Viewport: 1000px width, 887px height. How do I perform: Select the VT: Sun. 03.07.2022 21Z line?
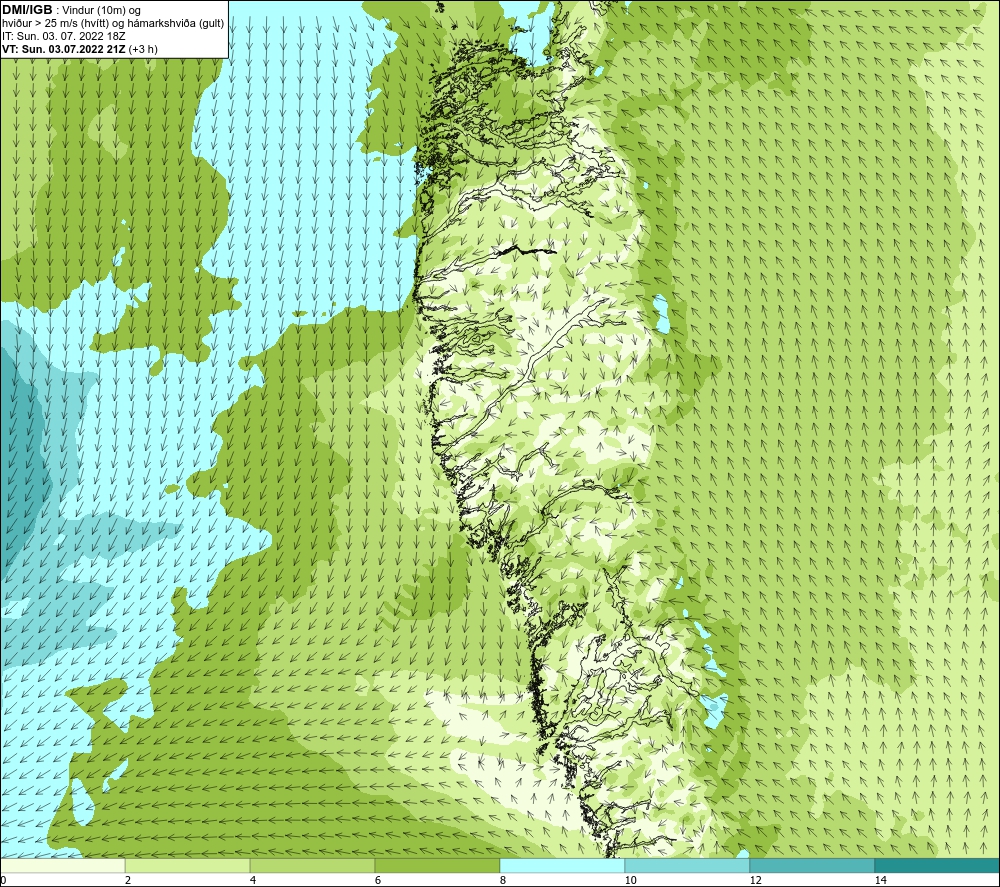click(80, 49)
